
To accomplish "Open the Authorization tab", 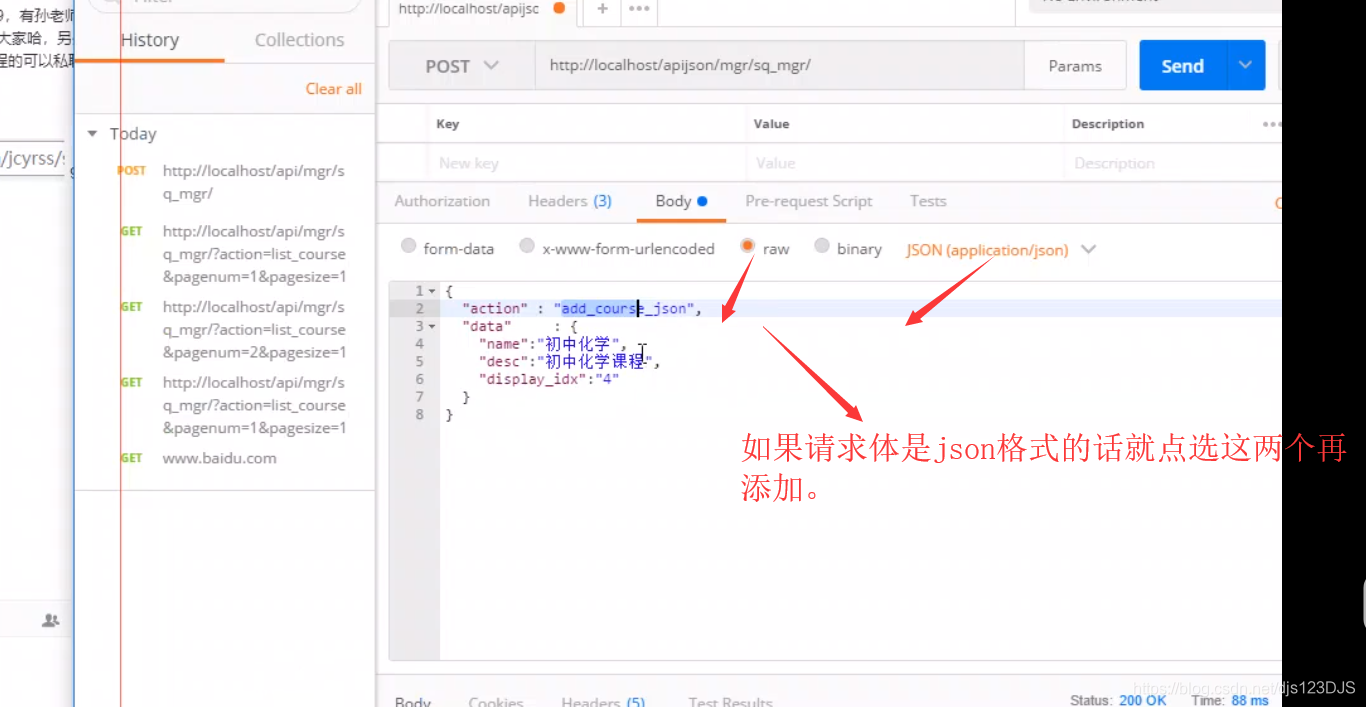I will coord(442,201).
